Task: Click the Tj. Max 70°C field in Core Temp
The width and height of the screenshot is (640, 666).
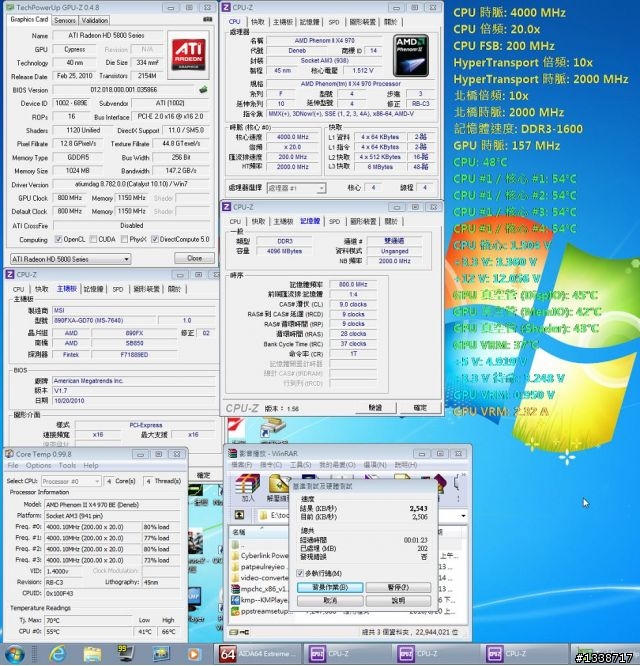Action: pyautogui.click(x=89, y=621)
